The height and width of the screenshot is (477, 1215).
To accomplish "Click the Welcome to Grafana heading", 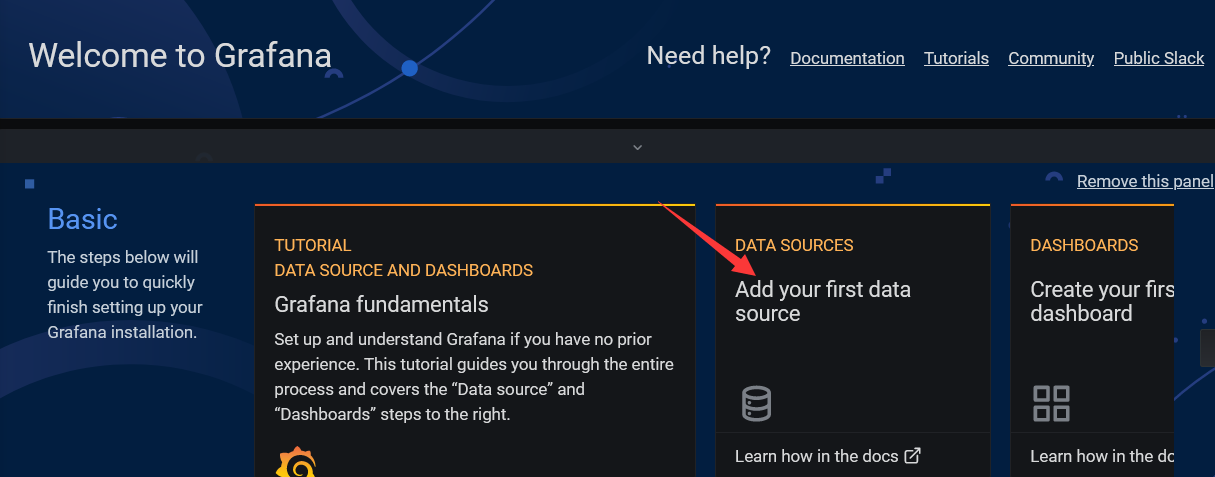I will (180, 55).
